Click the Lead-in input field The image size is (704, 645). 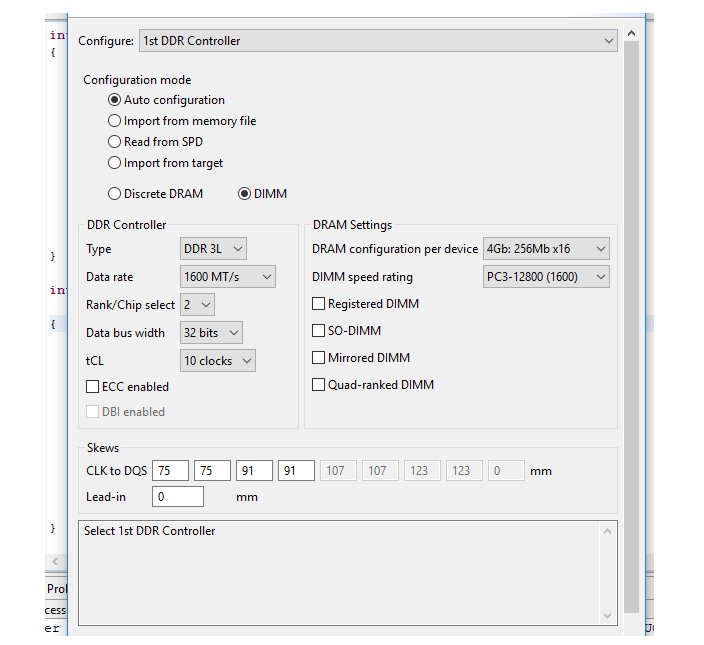coord(178,496)
